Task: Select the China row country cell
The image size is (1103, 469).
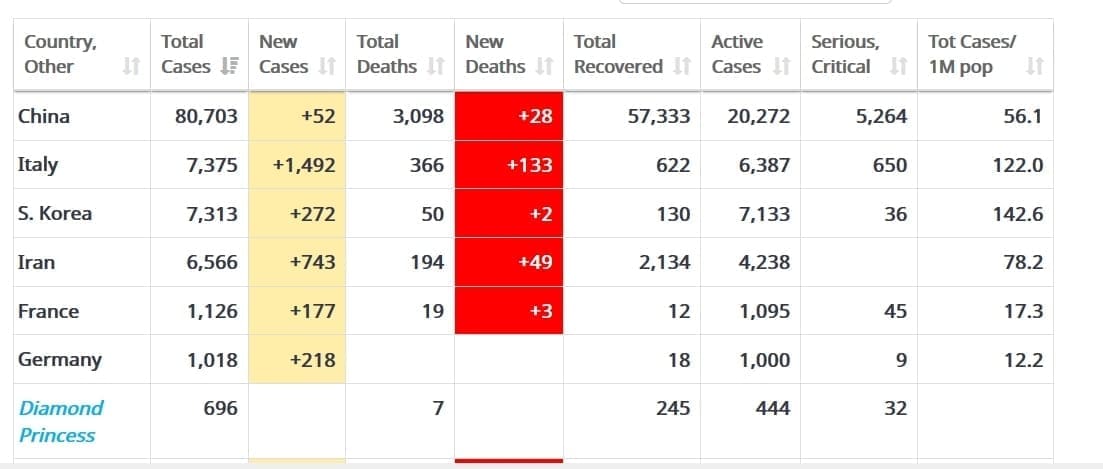Action: pyautogui.click(x=44, y=116)
